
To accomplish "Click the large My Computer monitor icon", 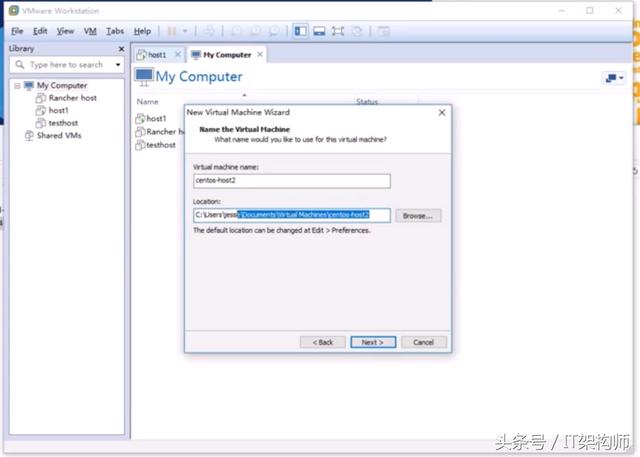I will (144, 77).
